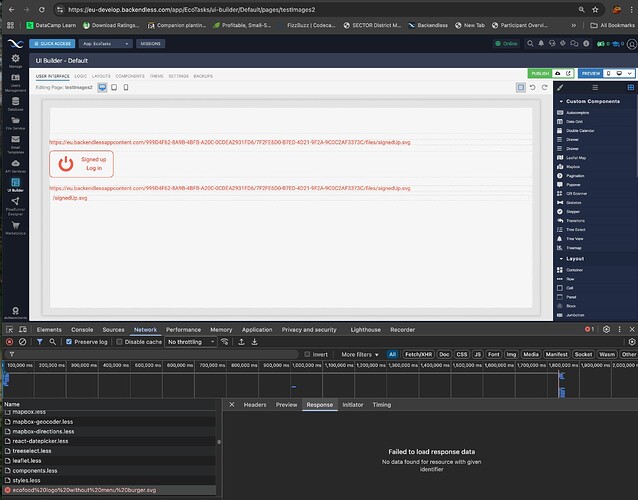The height and width of the screenshot is (500, 638).
Task: Click the clear network log icon
Action: 23,341
